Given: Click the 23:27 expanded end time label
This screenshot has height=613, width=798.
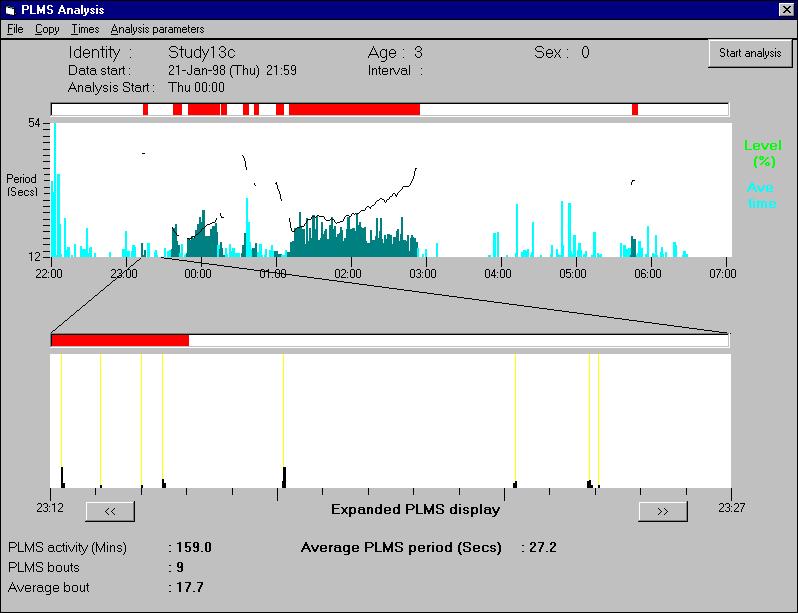Looking at the screenshot, I should (731, 508).
